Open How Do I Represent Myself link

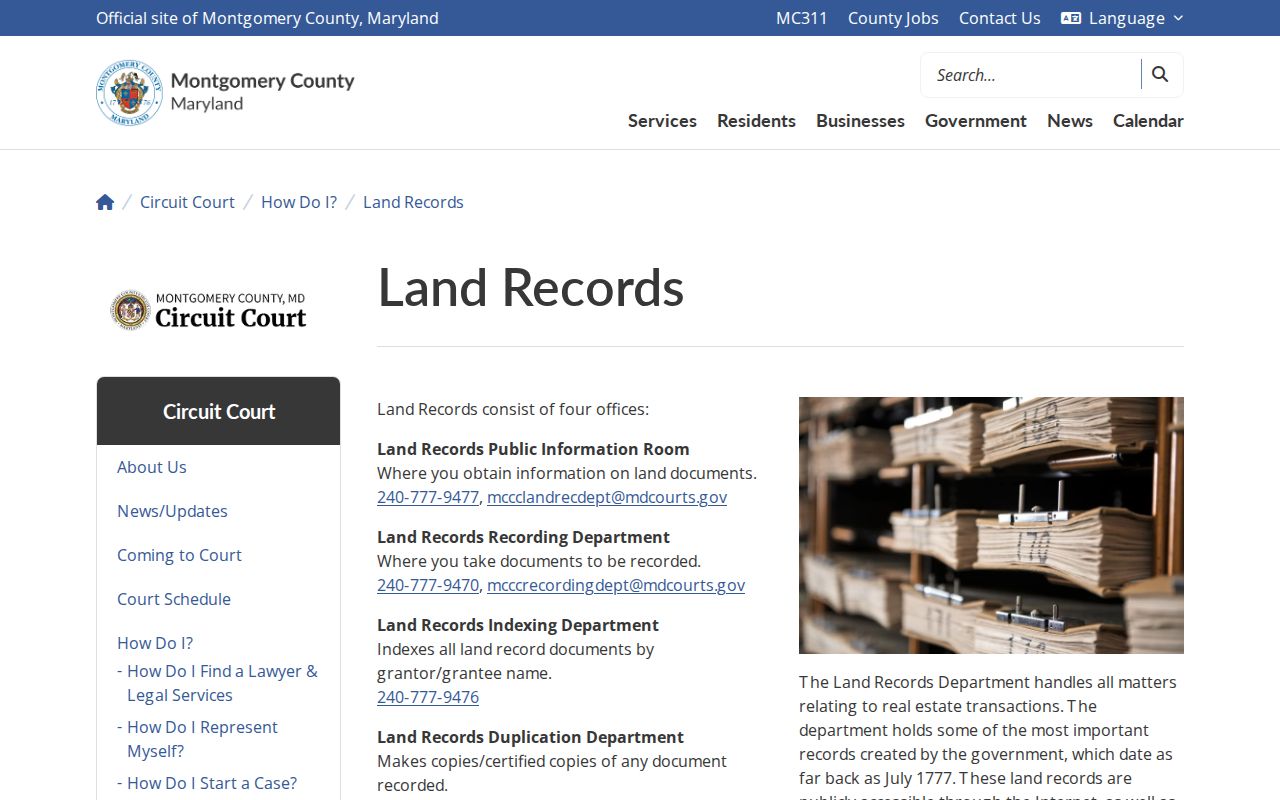coord(202,739)
